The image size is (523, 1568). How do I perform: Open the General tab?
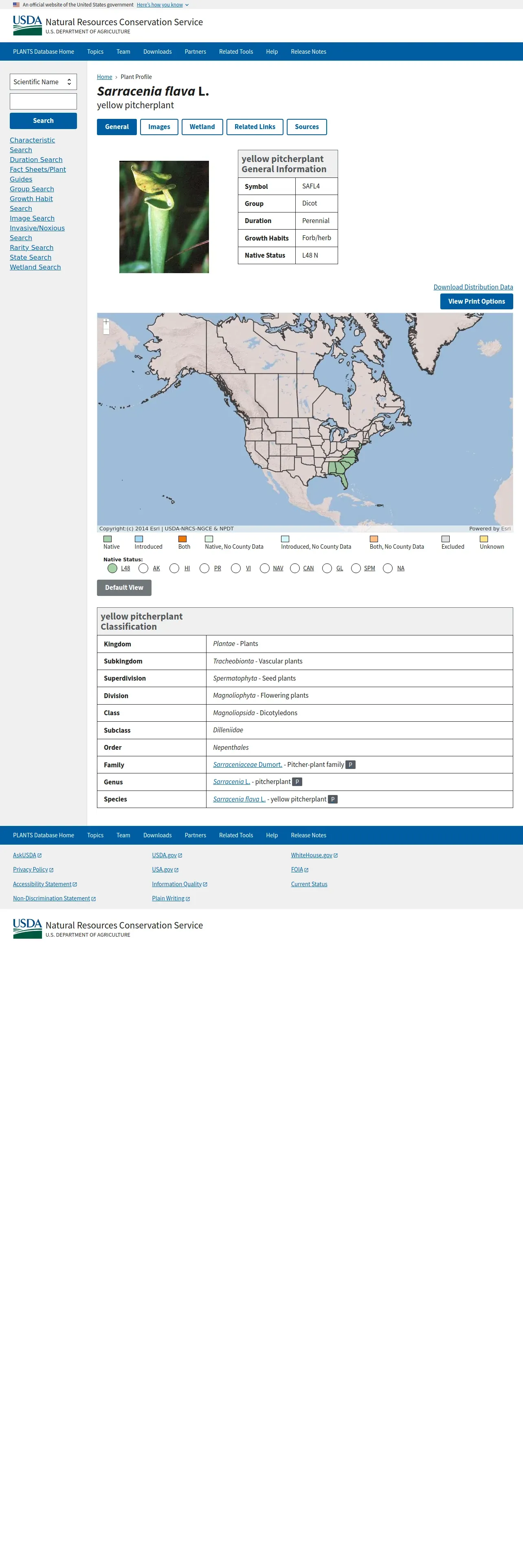pos(117,127)
